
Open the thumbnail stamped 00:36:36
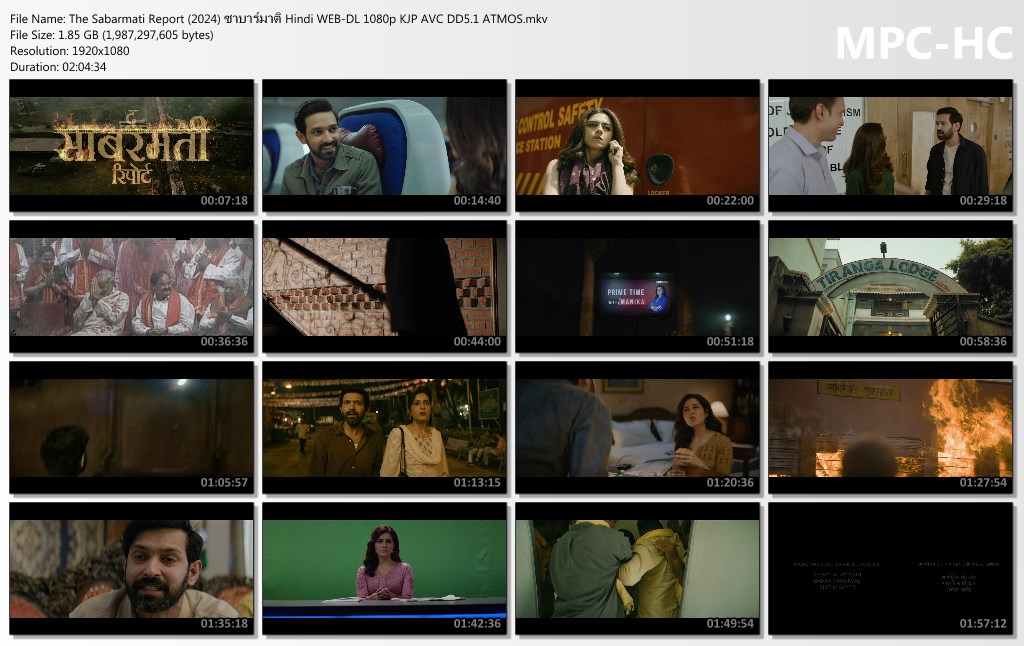click(x=131, y=286)
